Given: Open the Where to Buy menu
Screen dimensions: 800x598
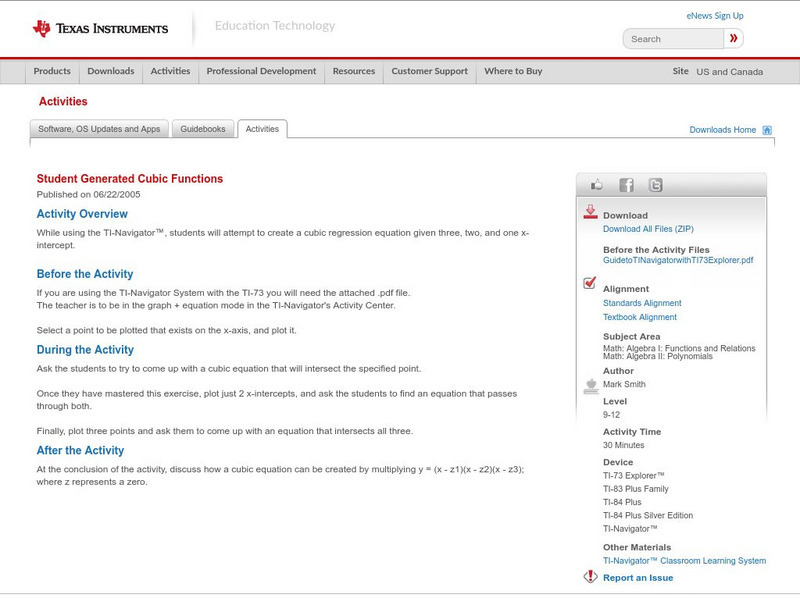Looking at the screenshot, I should [513, 71].
